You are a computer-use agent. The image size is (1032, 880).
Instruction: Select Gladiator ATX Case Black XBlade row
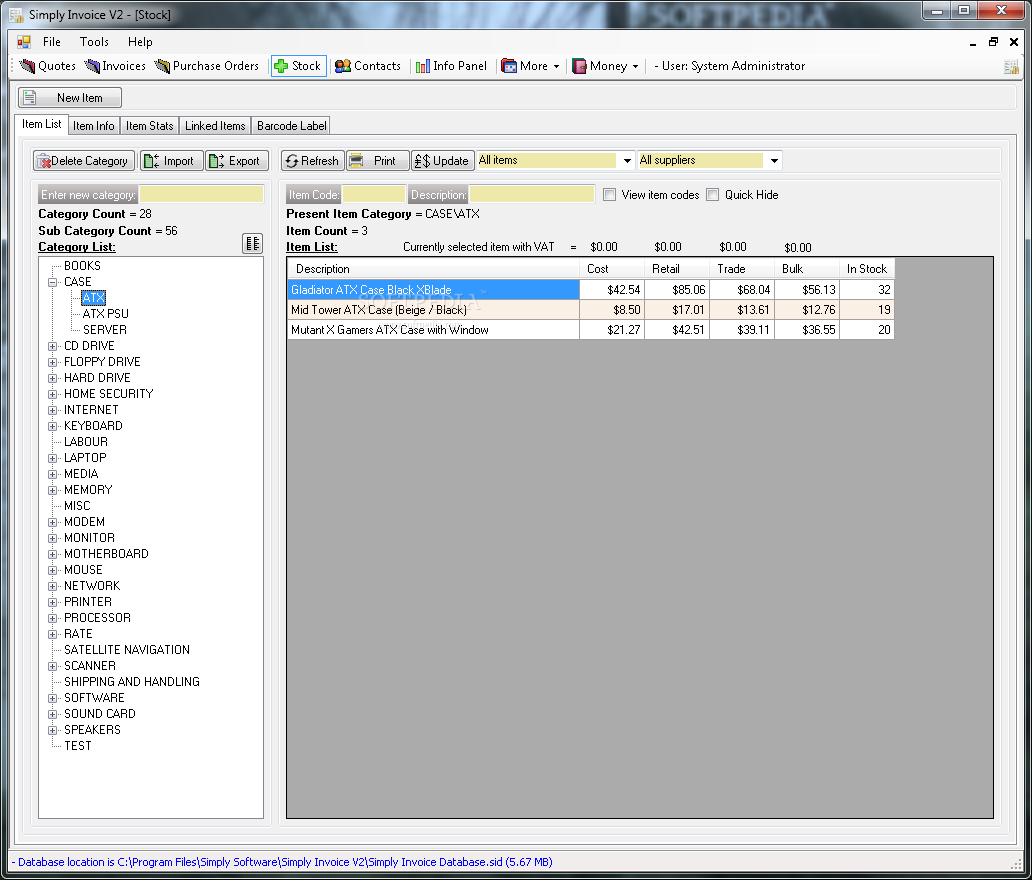[590, 290]
